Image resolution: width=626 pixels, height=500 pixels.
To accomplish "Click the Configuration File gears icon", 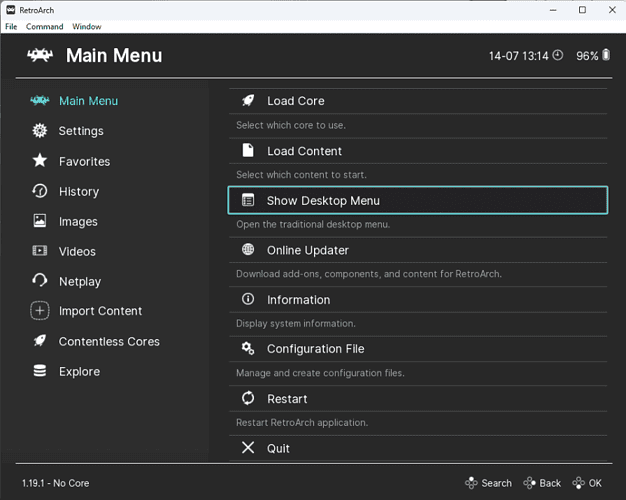I will tap(248, 349).
